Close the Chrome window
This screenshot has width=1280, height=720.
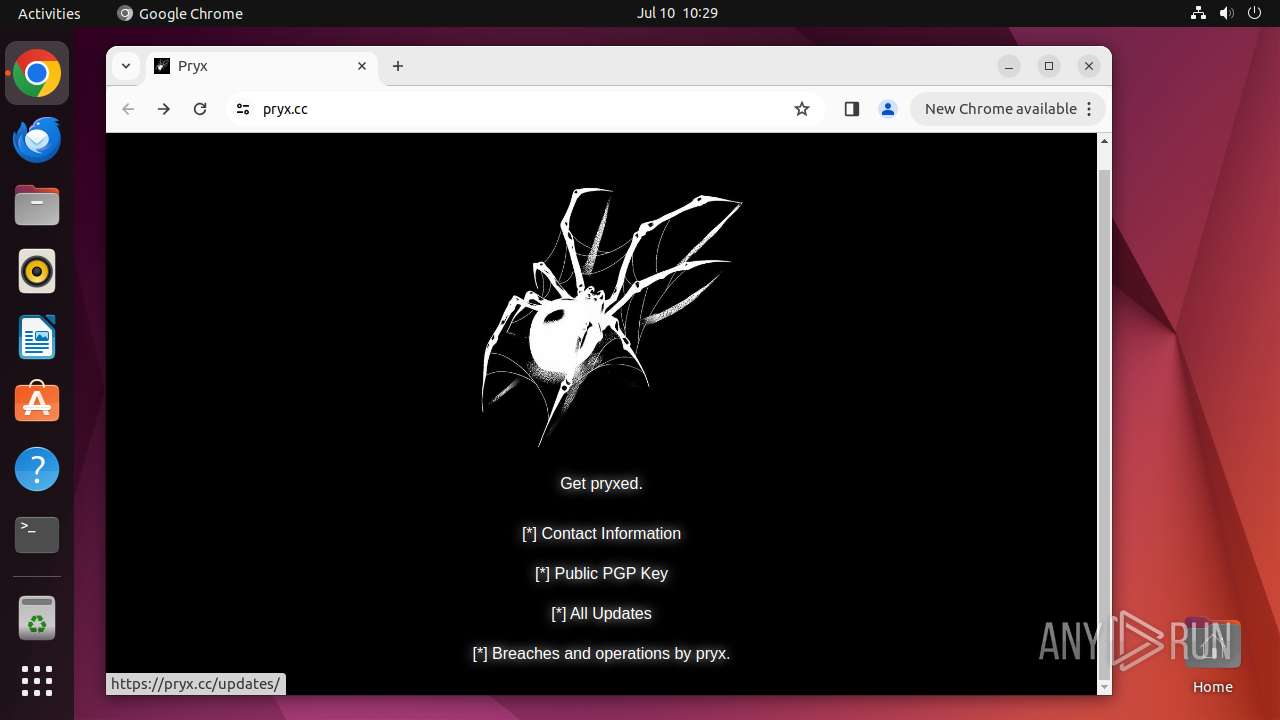[1089, 66]
